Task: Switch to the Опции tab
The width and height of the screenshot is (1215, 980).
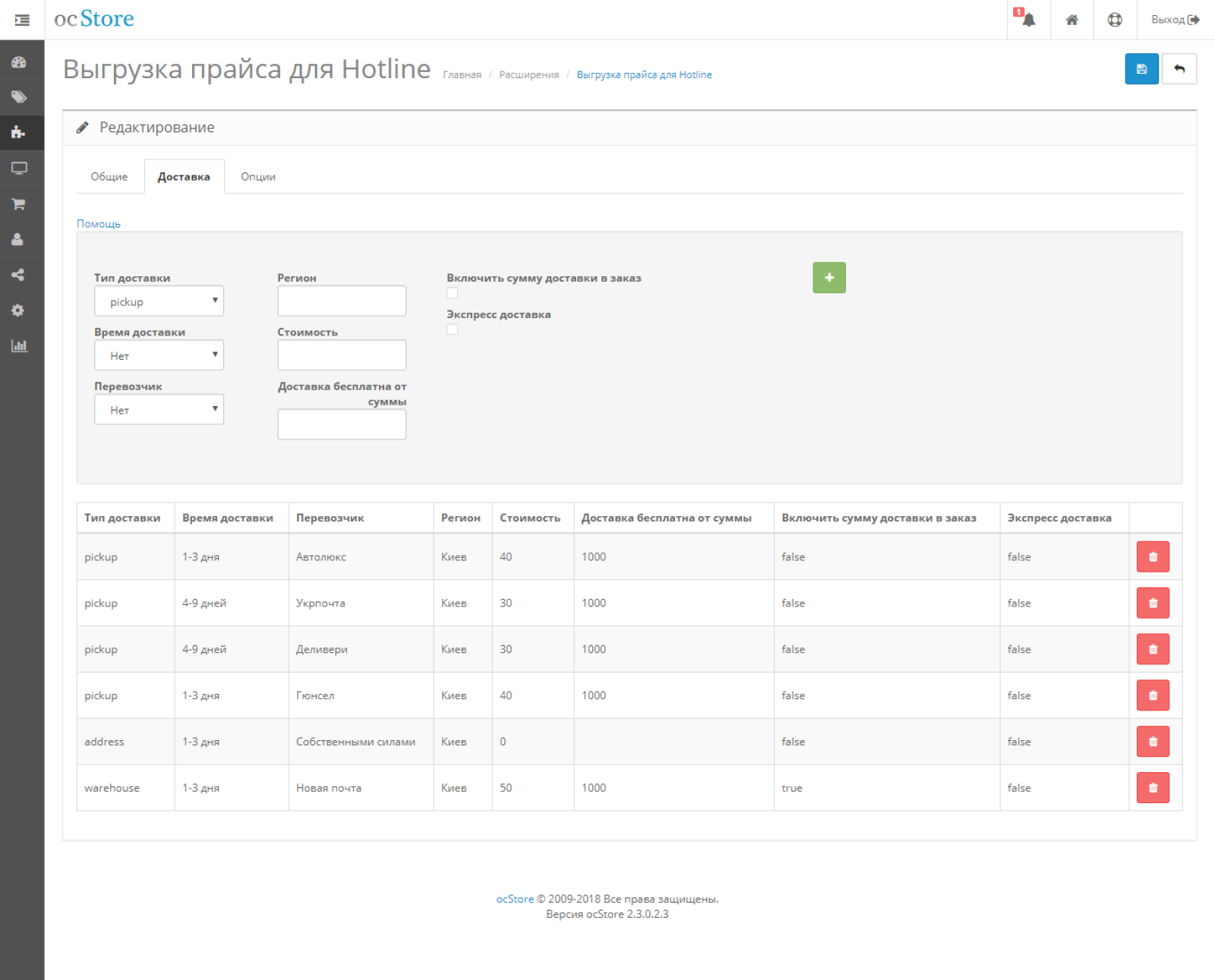Action: [x=258, y=176]
